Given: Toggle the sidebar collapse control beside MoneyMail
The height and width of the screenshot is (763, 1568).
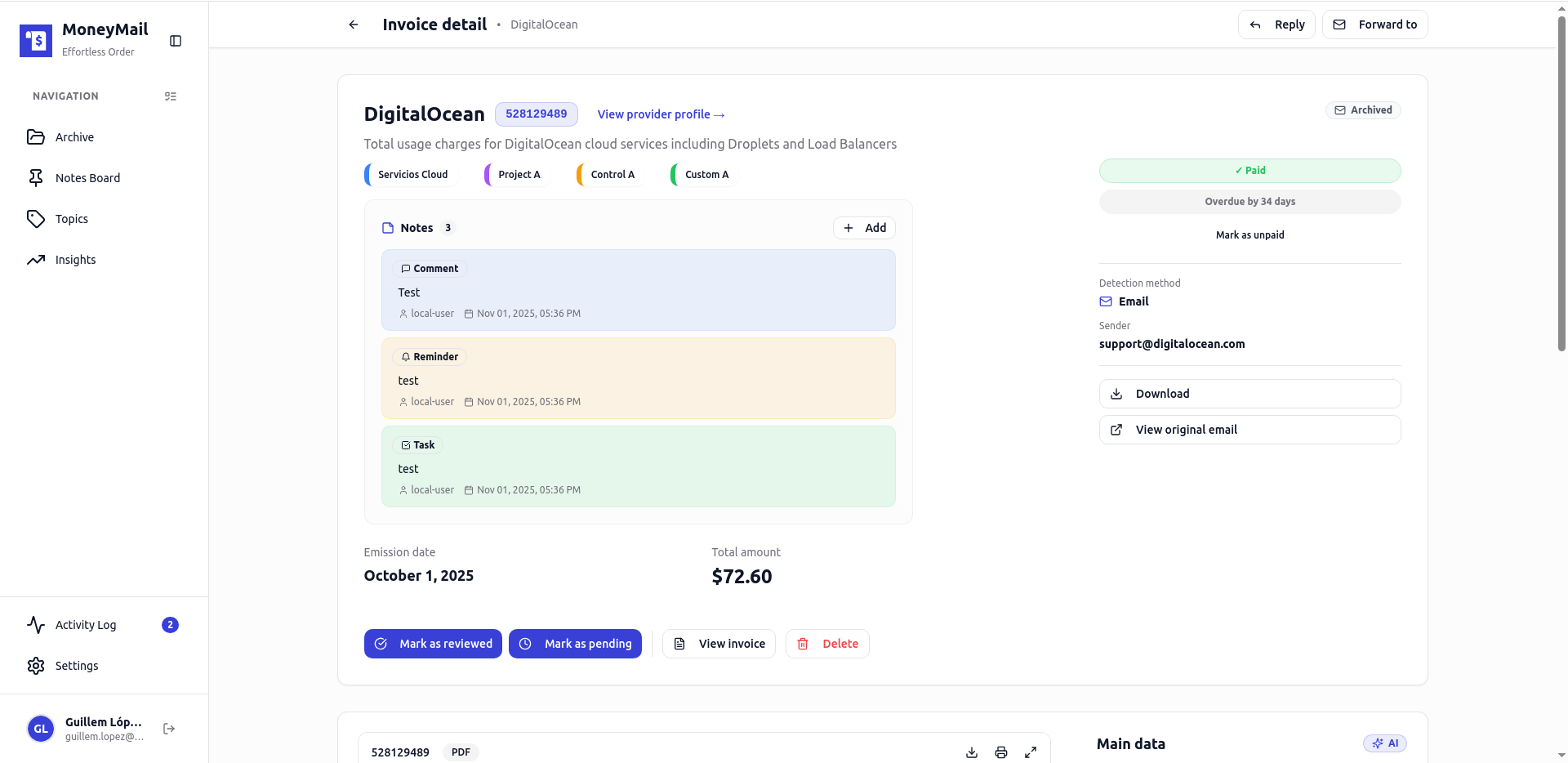Looking at the screenshot, I should 176,40.
